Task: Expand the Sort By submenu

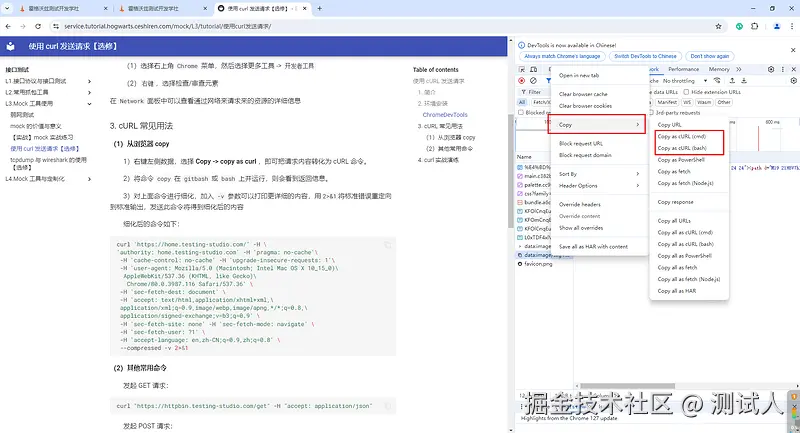Action: [599, 174]
